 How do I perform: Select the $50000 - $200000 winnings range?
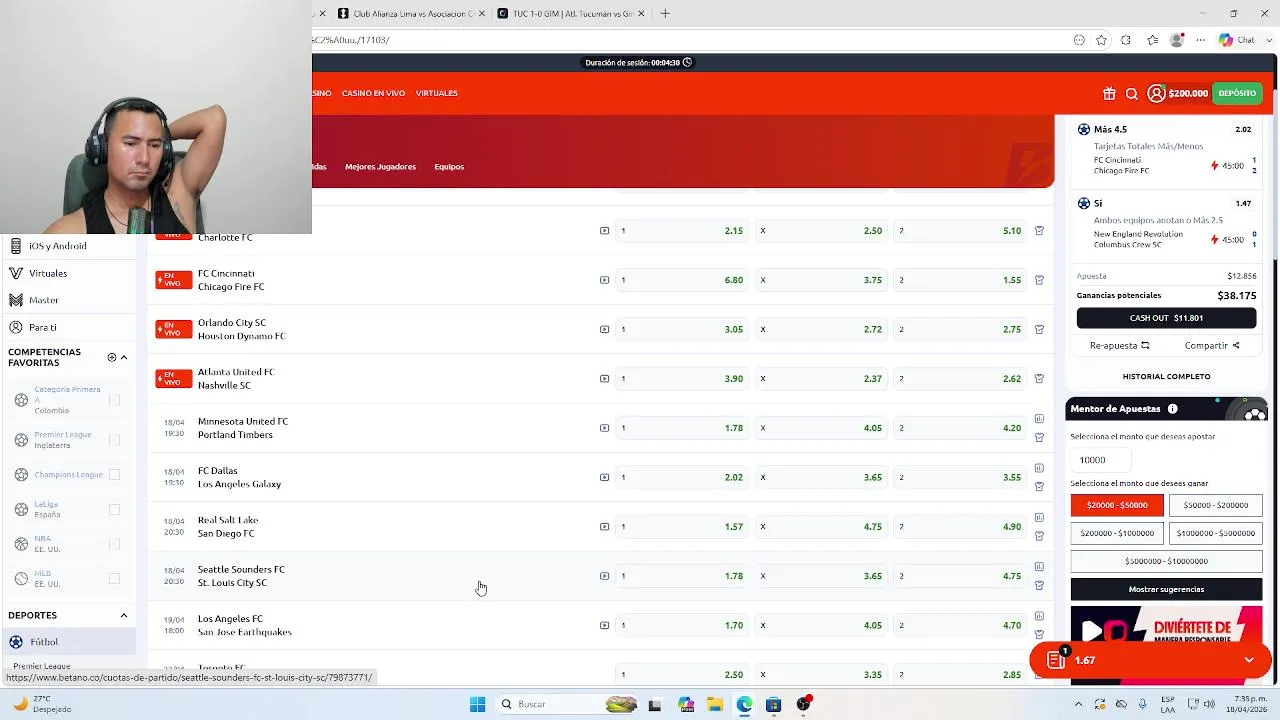[1215, 505]
